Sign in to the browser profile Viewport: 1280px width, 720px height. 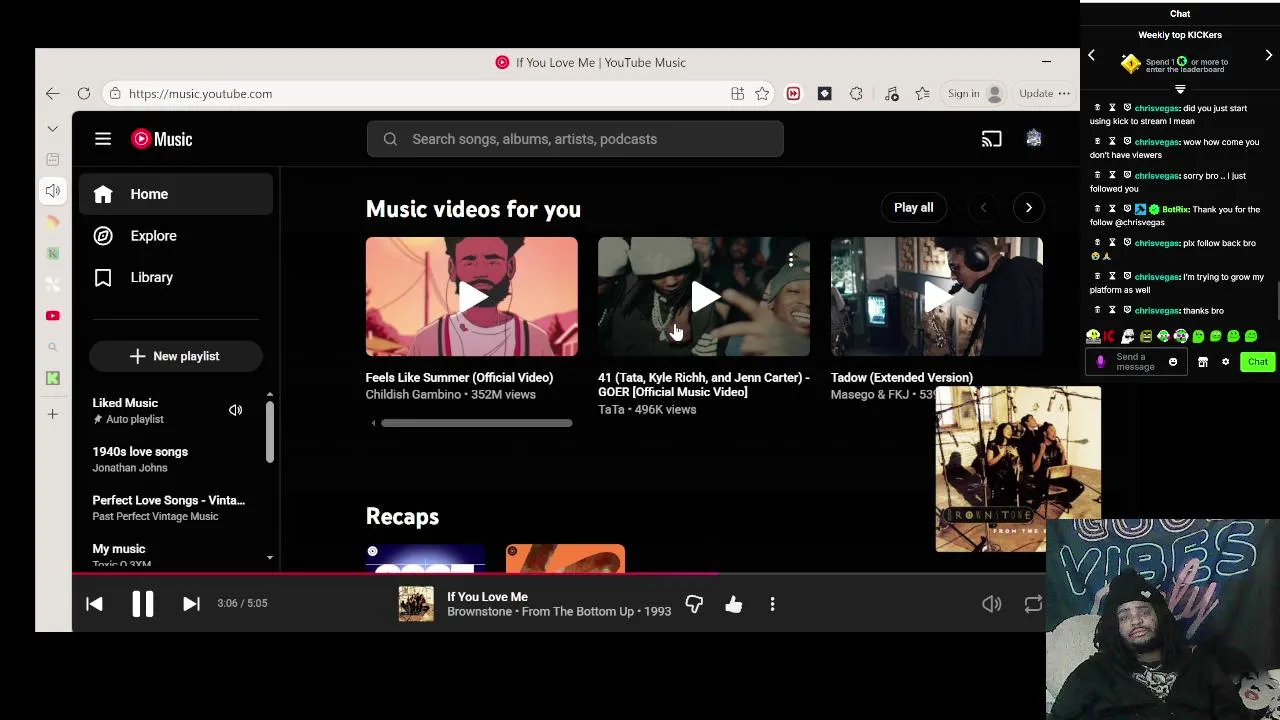[974, 93]
